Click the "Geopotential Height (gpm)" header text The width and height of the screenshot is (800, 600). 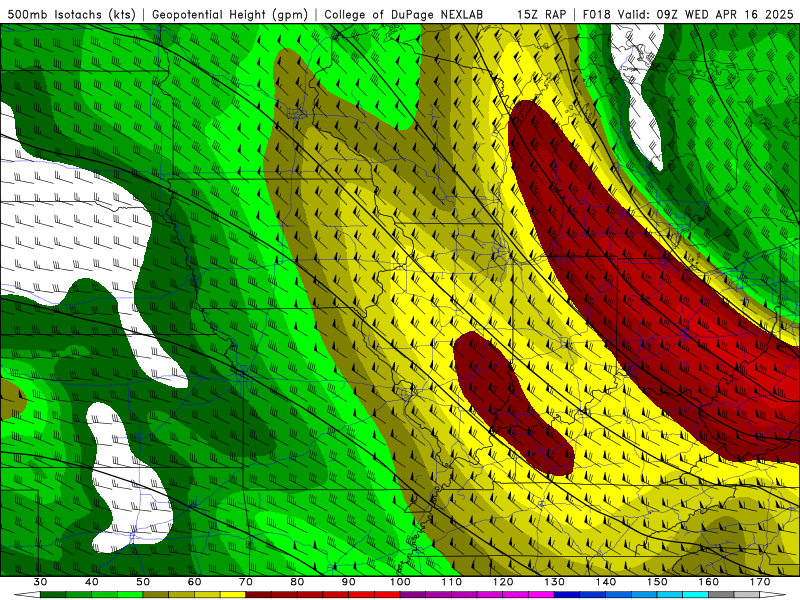[230, 15]
